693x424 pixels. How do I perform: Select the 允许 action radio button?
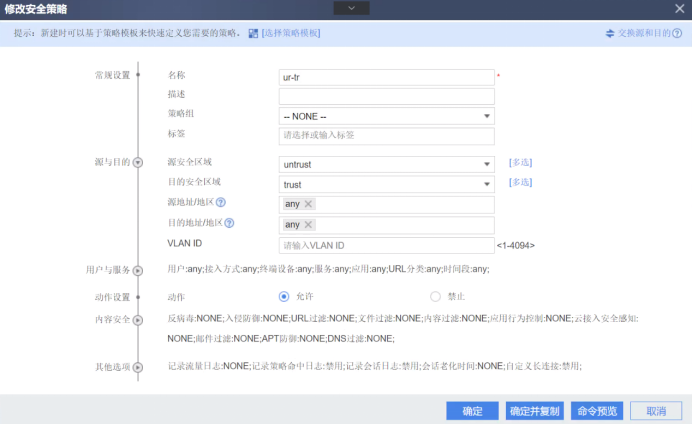point(284,297)
